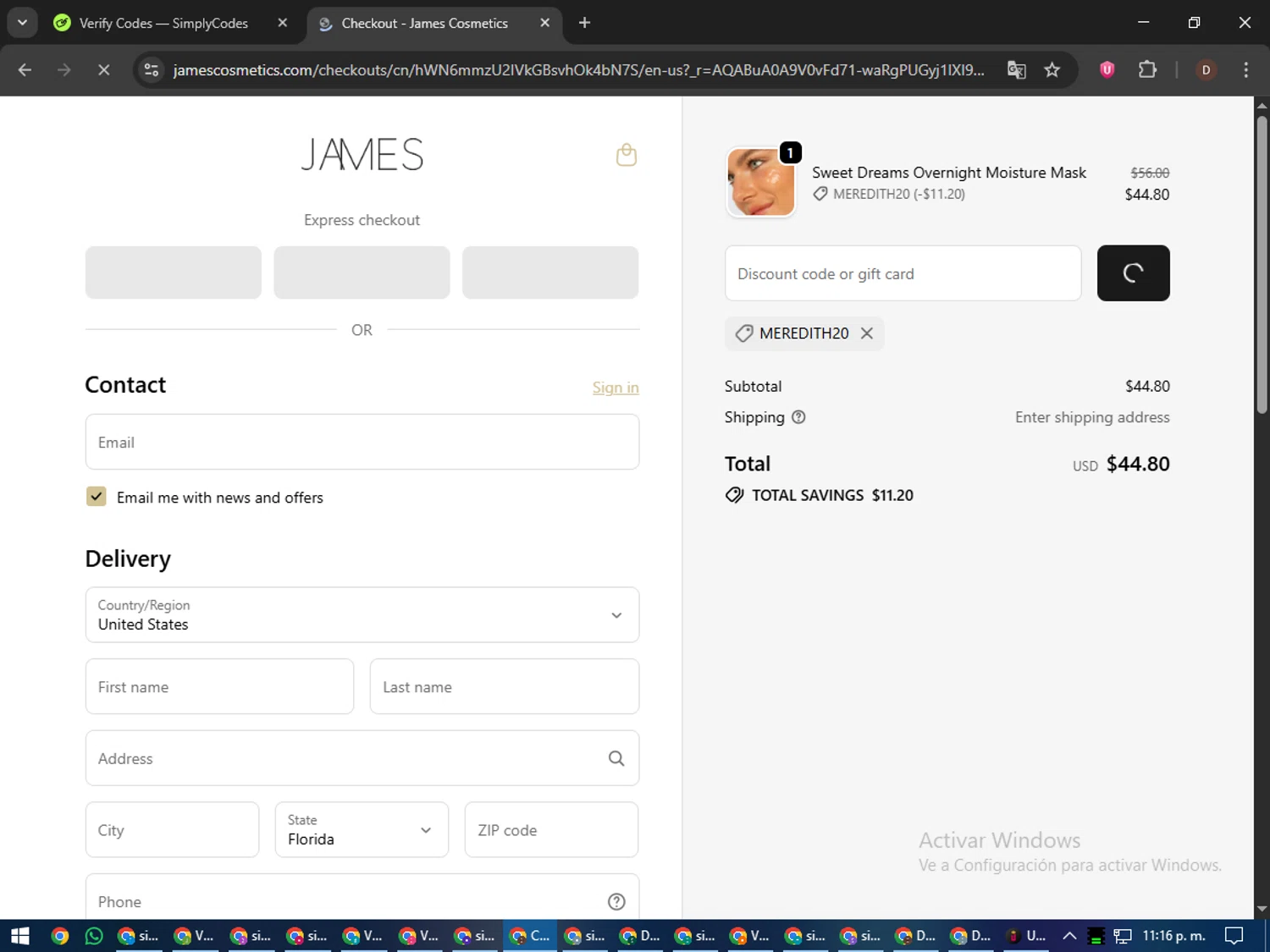Focus the First name field

pos(219,686)
